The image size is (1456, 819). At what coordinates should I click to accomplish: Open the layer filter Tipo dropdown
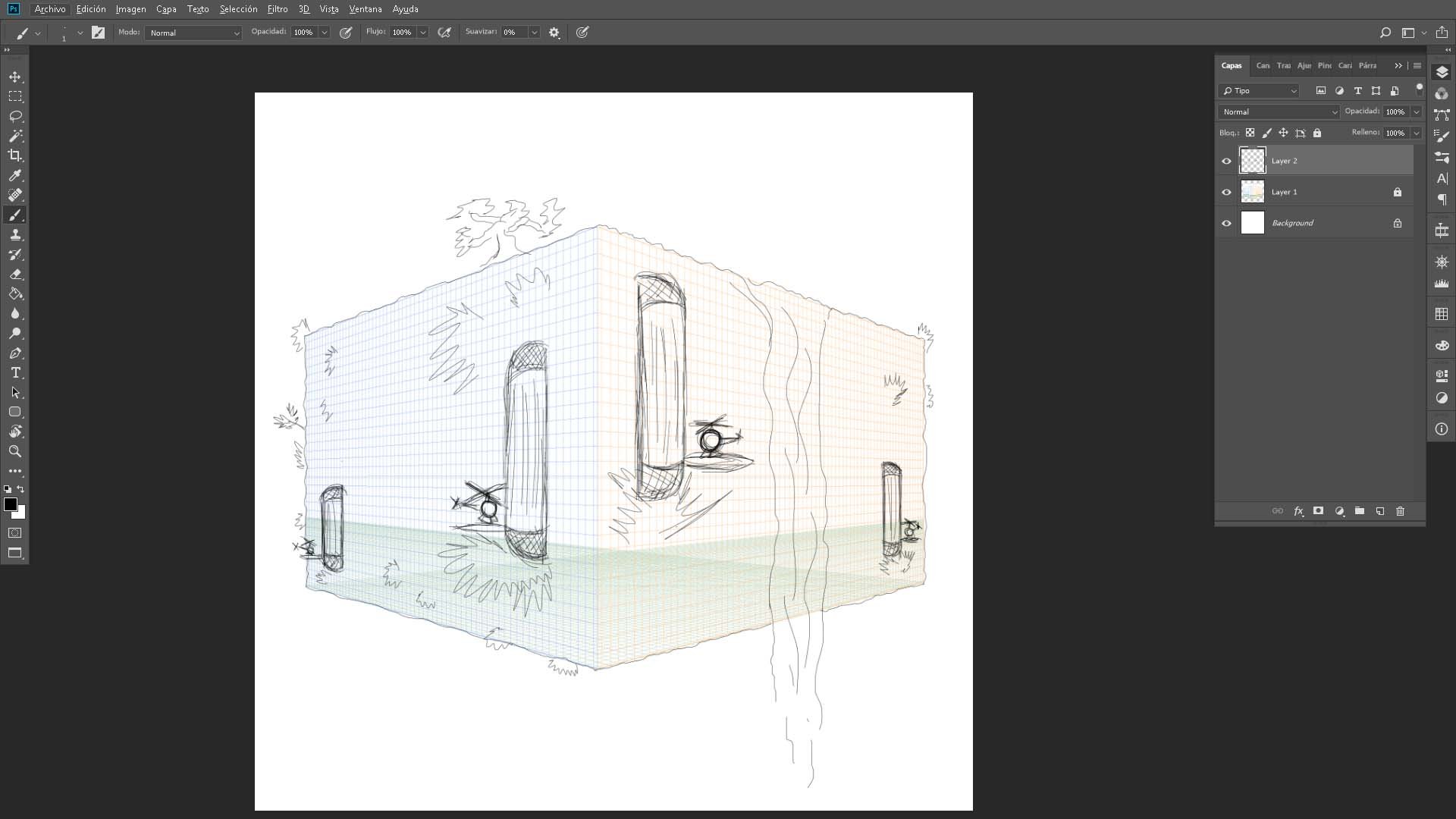pyautogui.click(x=1260, y=90)
